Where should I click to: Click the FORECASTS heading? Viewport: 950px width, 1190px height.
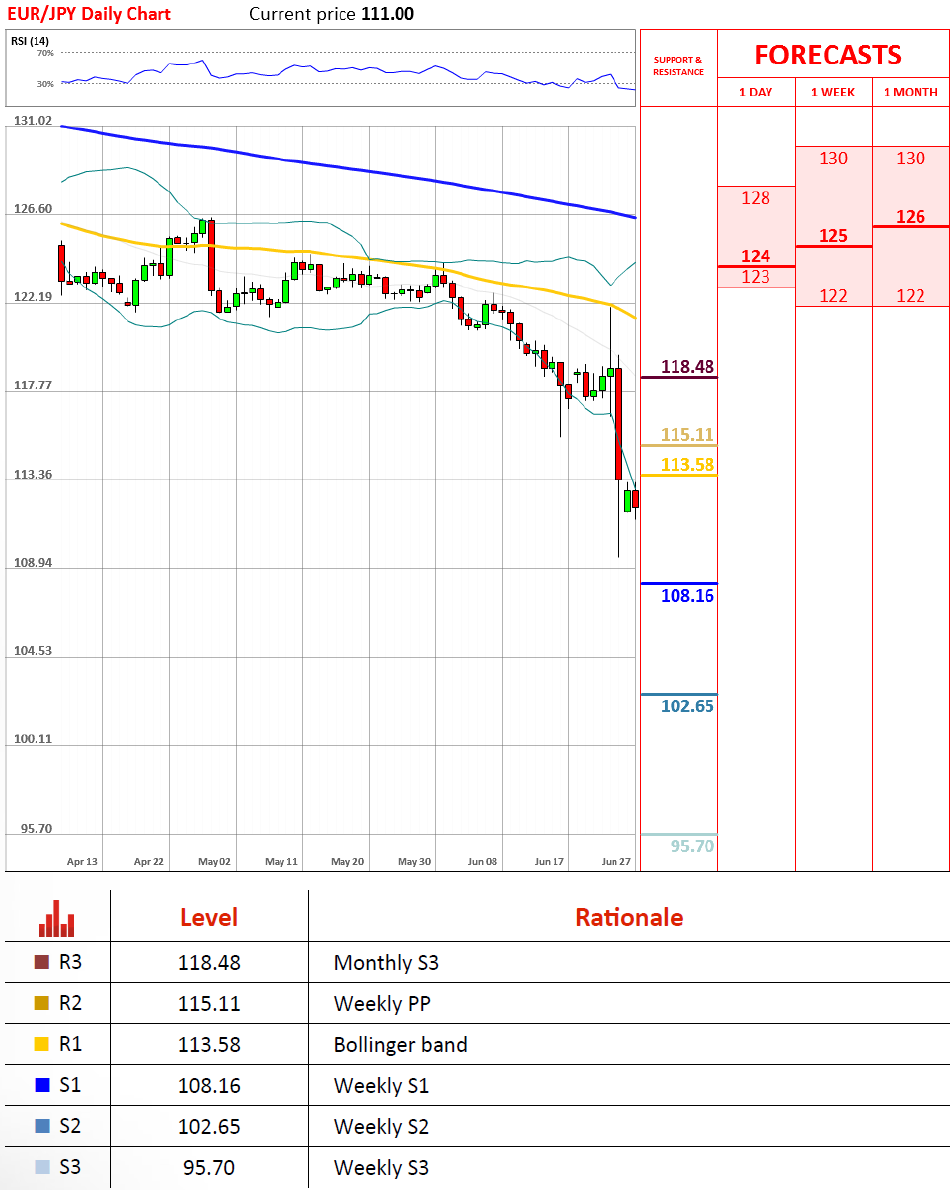[x=827, y=55]
